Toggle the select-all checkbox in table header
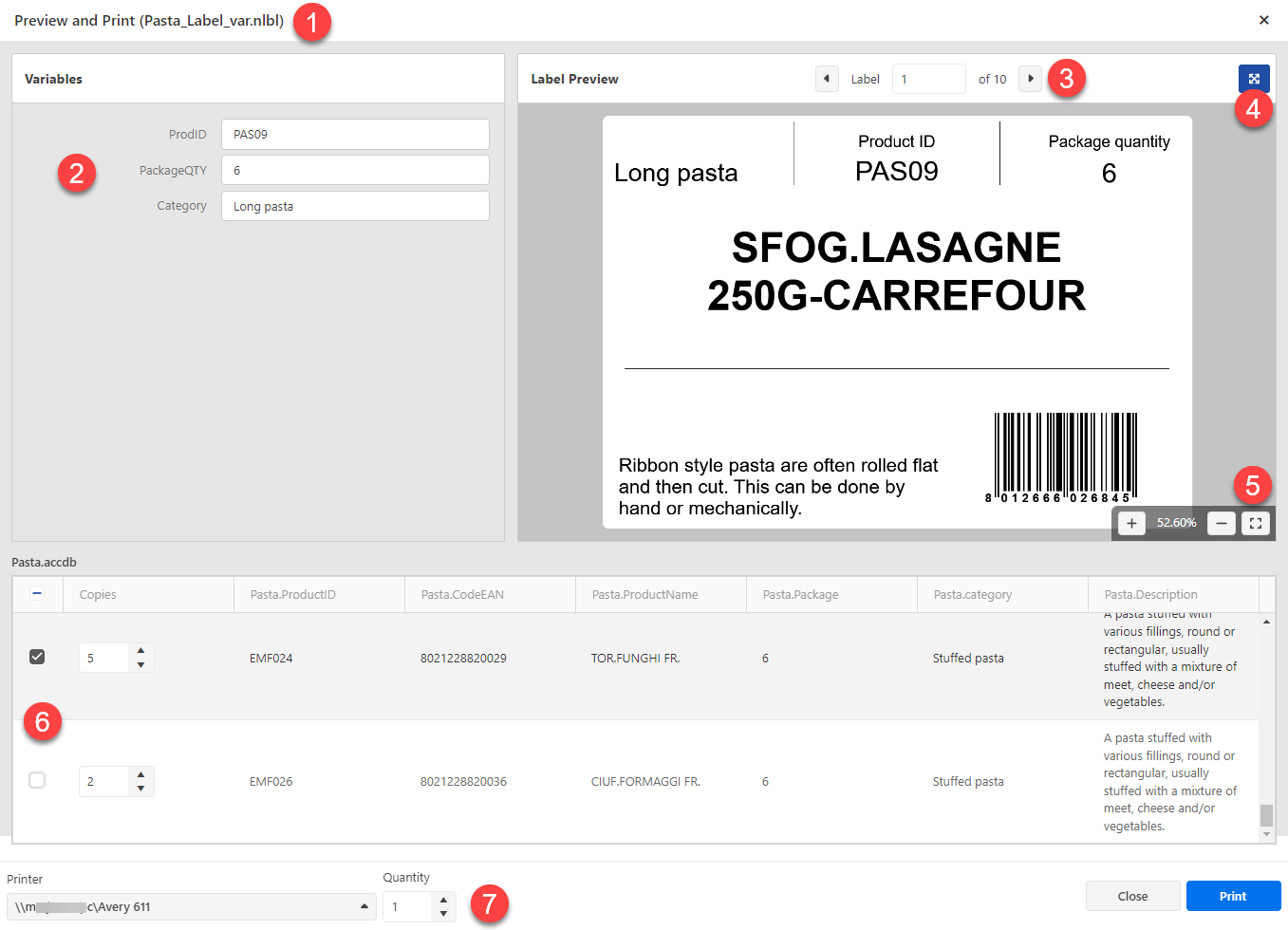The image size is (1288, 930). pos(37,594)
